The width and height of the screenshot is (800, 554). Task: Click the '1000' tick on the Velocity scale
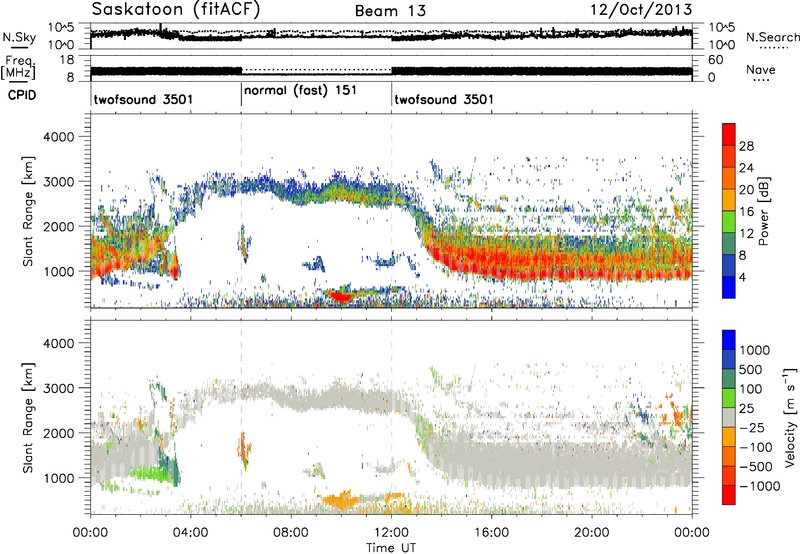click(x=754, y=350)
